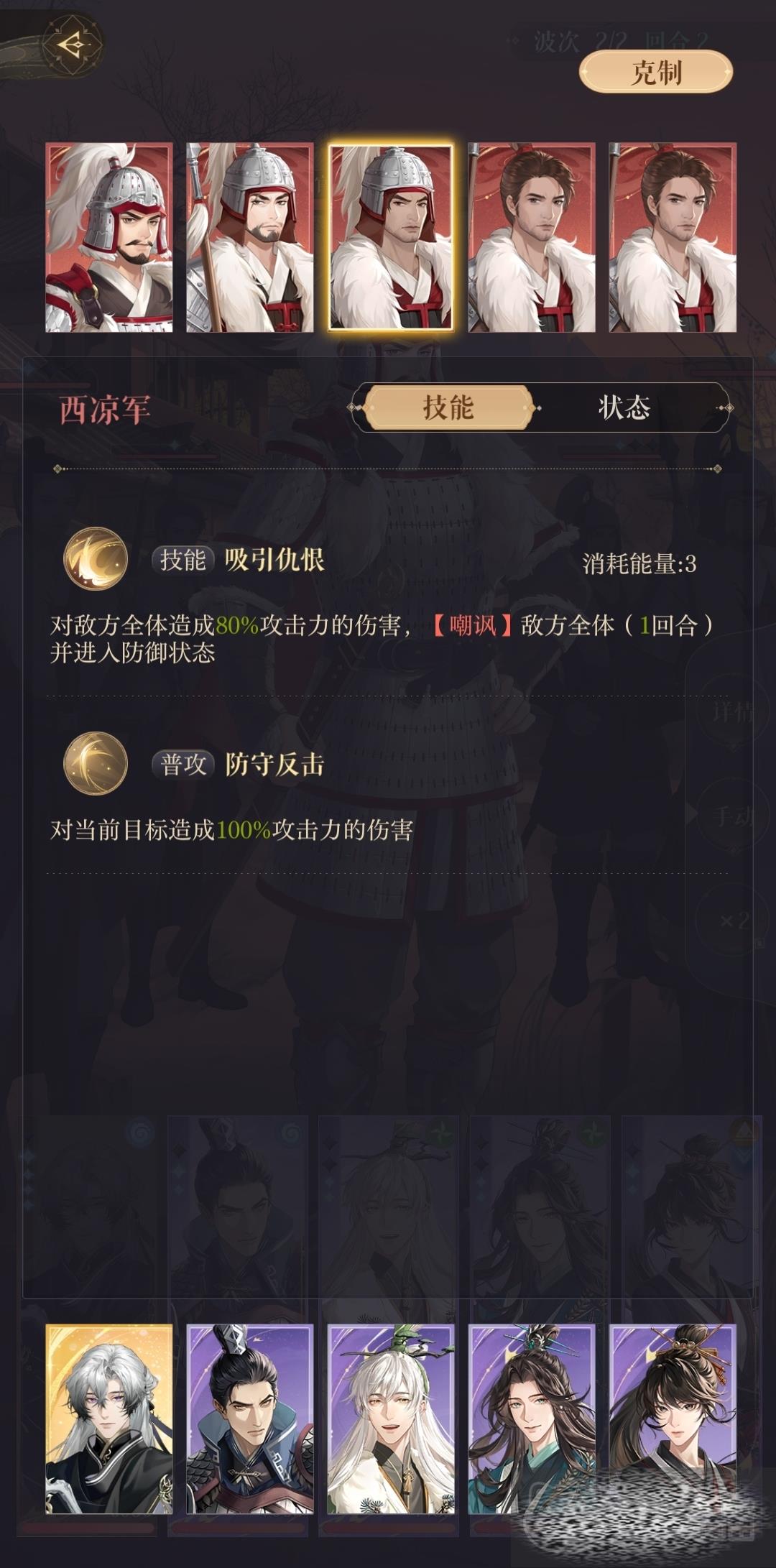
Task: Tap the dimmed 详情 details button
Action: tap(733, 711)
